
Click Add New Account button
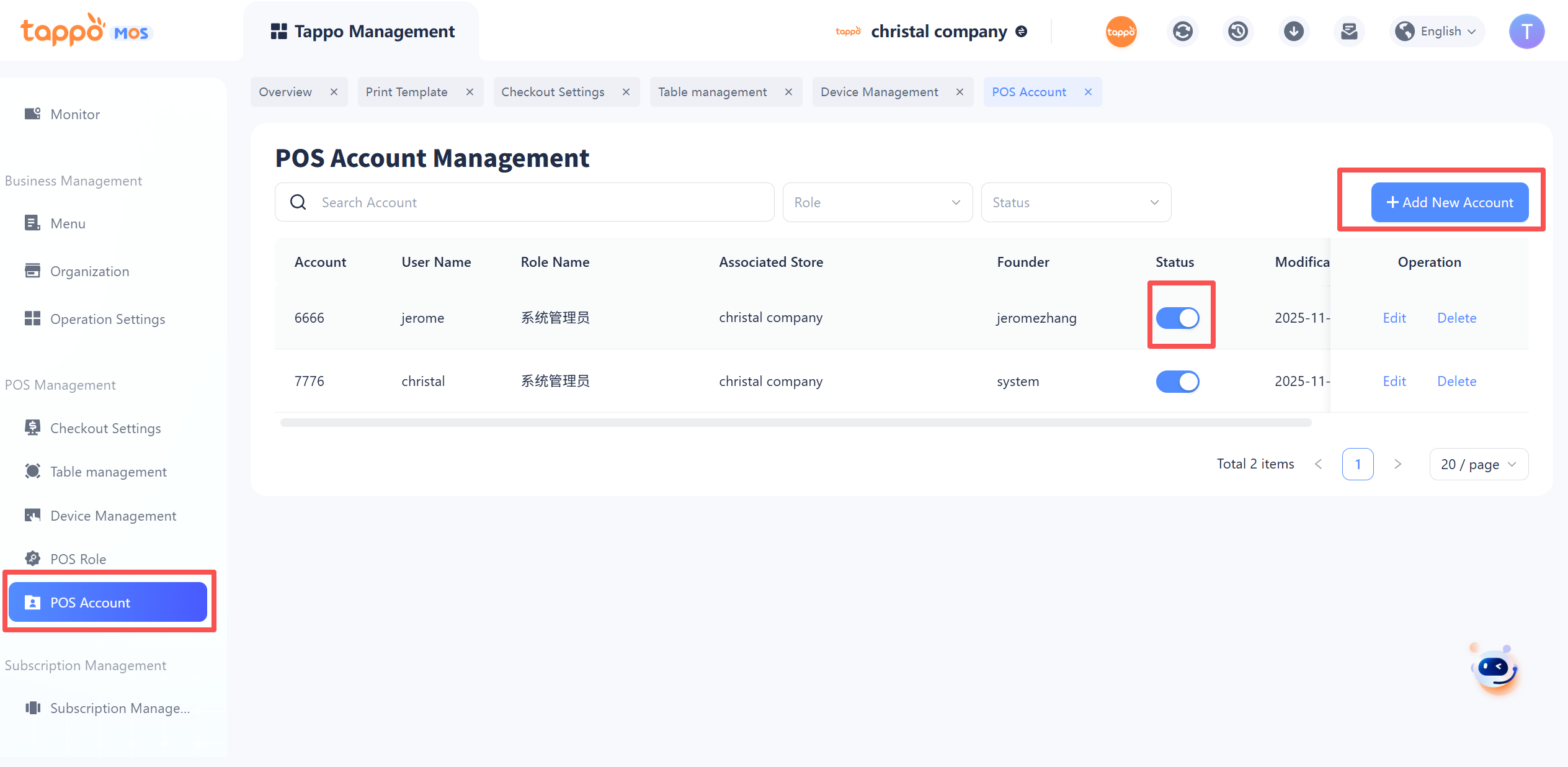coord(1450,202)
